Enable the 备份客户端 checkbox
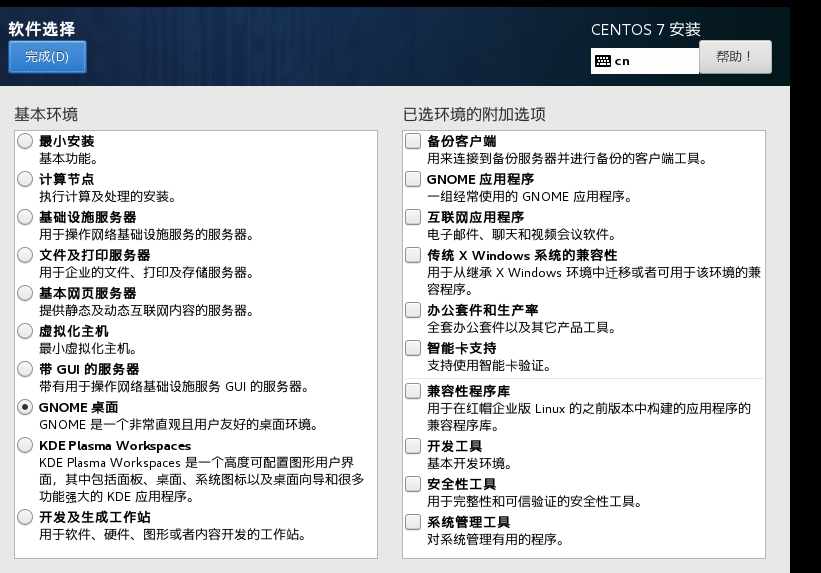 pos(413,141)
